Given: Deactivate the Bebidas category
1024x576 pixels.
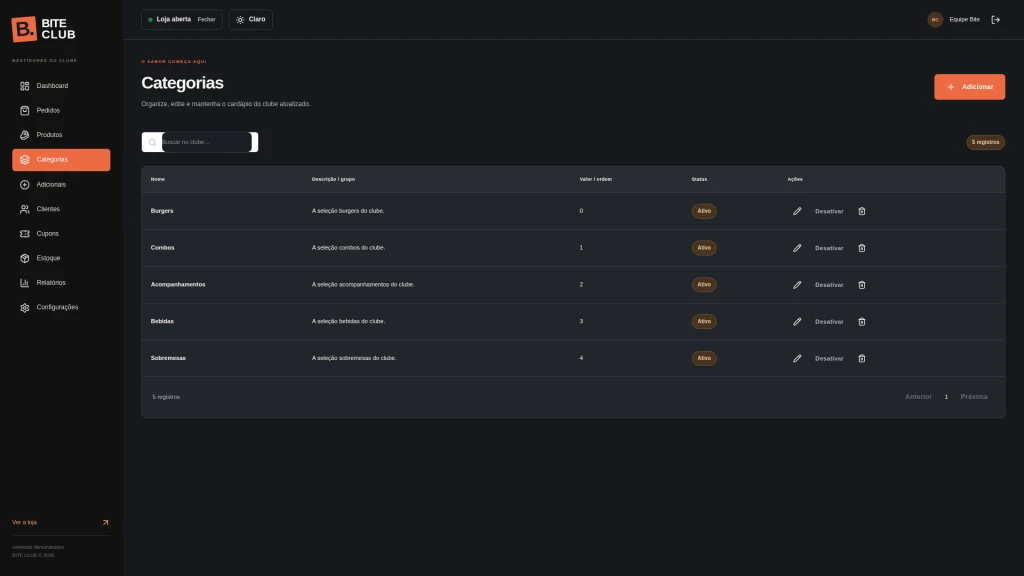Looking at the screenshot, I should coord(829,322).
